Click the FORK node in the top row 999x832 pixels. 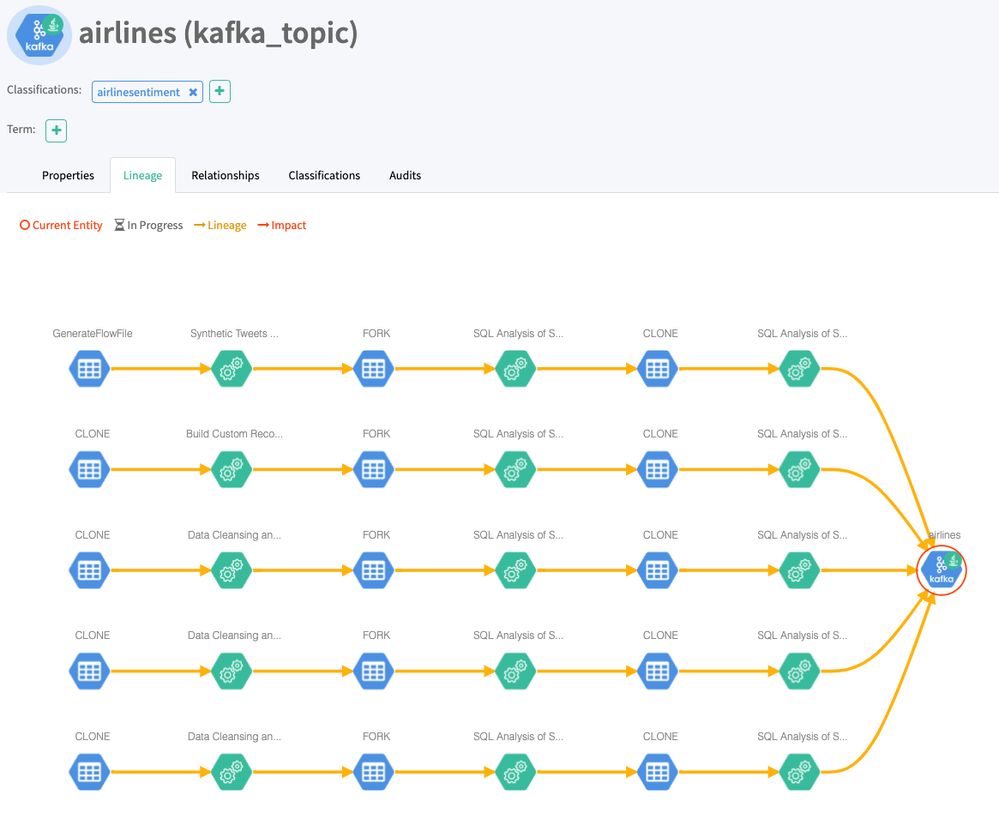click(x=374, y=368)
